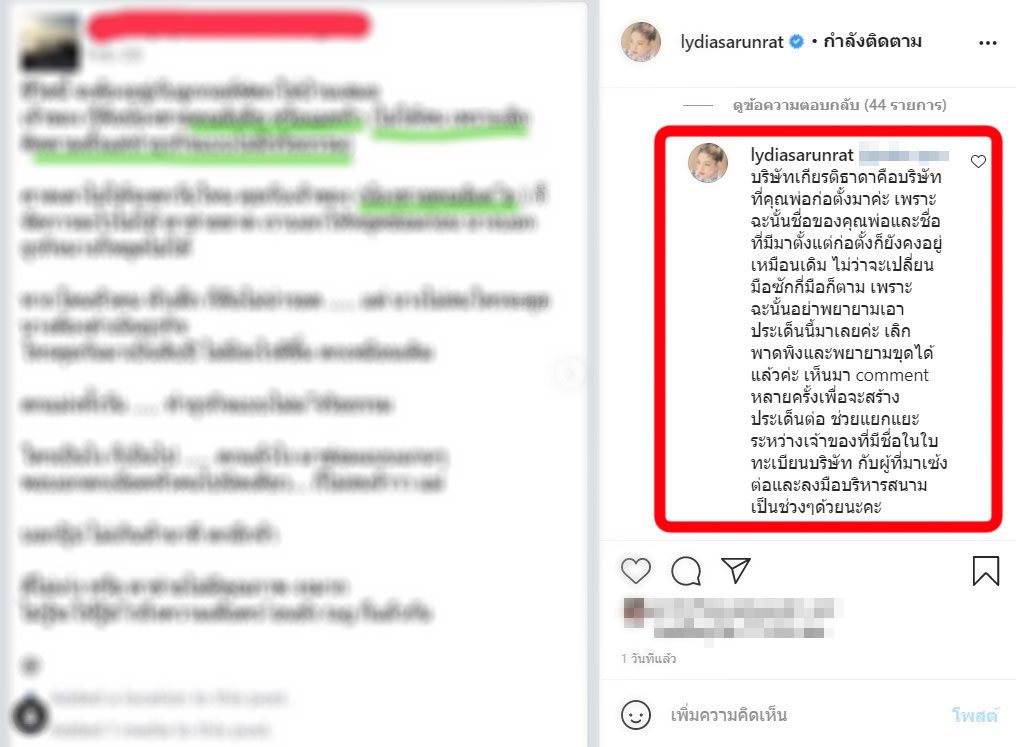This screenshot has height=747, width=1016.
Task: Click the blue verified badge
Action: click(797, 42)
